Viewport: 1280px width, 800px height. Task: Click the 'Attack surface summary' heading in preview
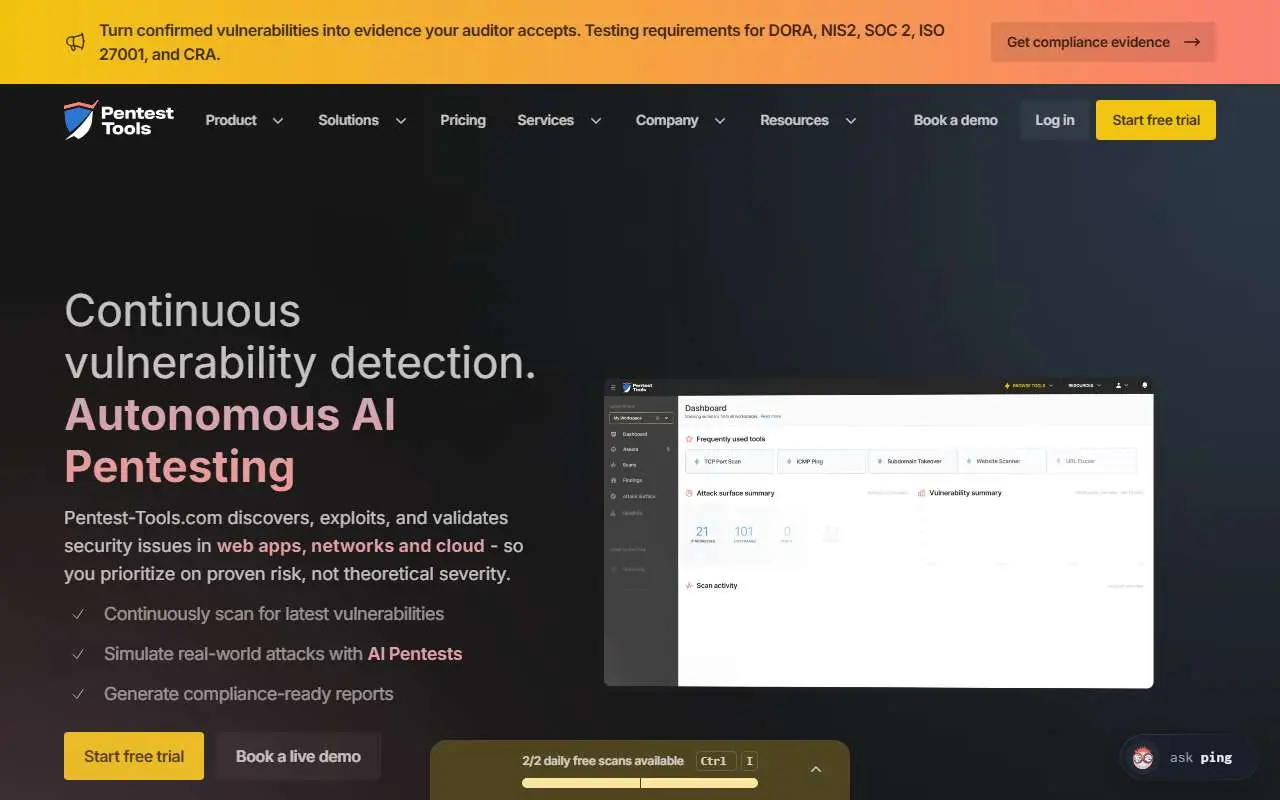pyautogui.click(x=735, y=493)
